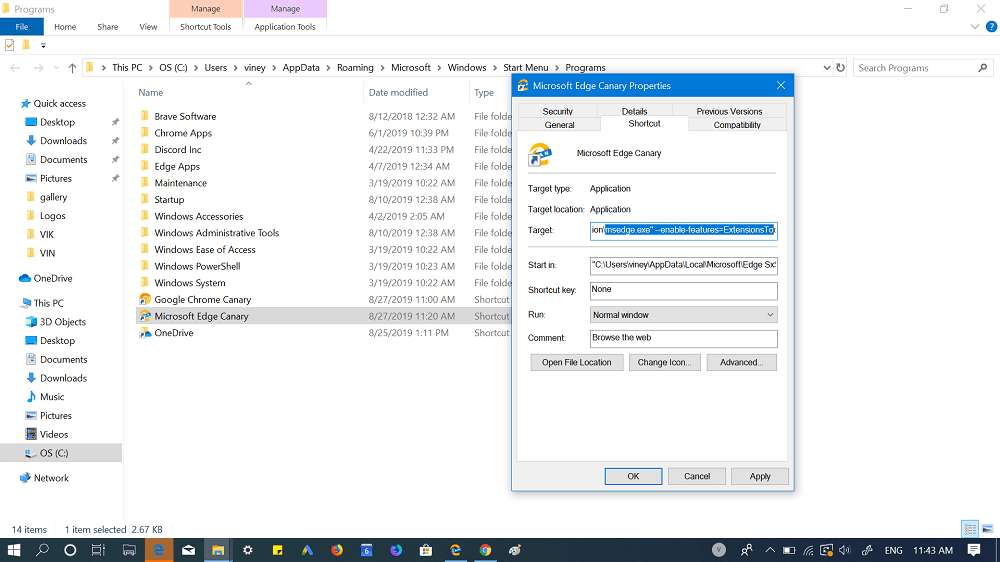
Task: Expand the ribbon chevron
Action: [974, 27]
